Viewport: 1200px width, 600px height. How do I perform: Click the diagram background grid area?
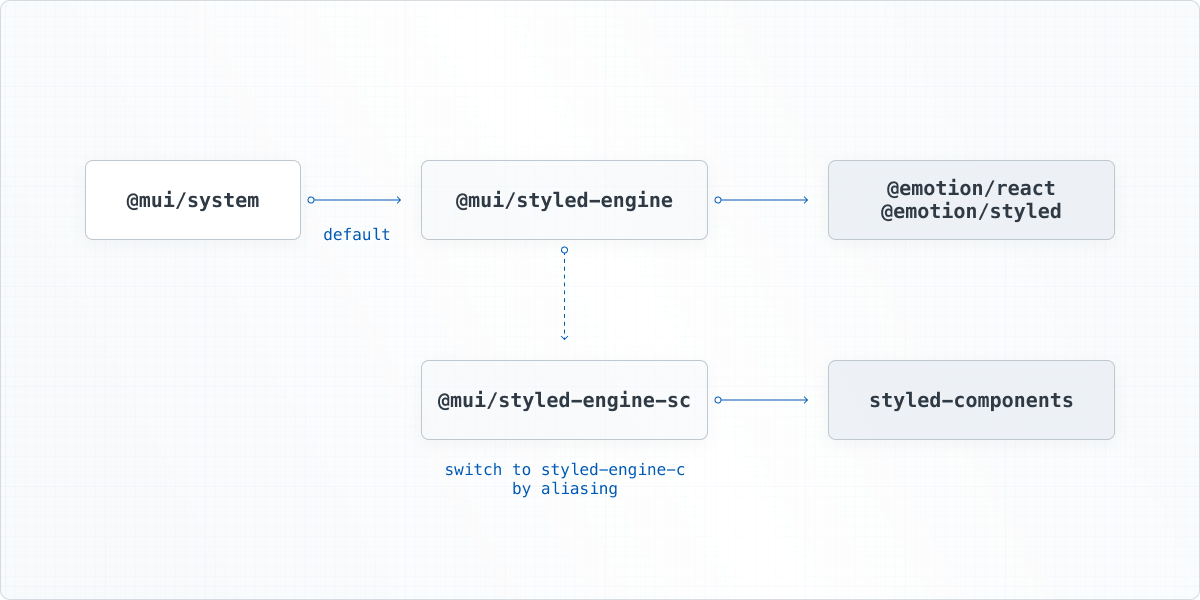point(200,520)
